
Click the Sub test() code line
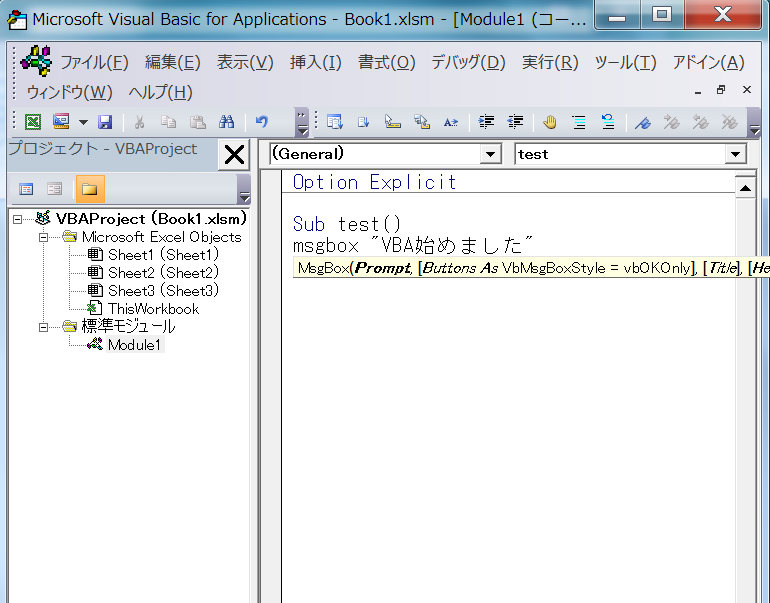347,224
